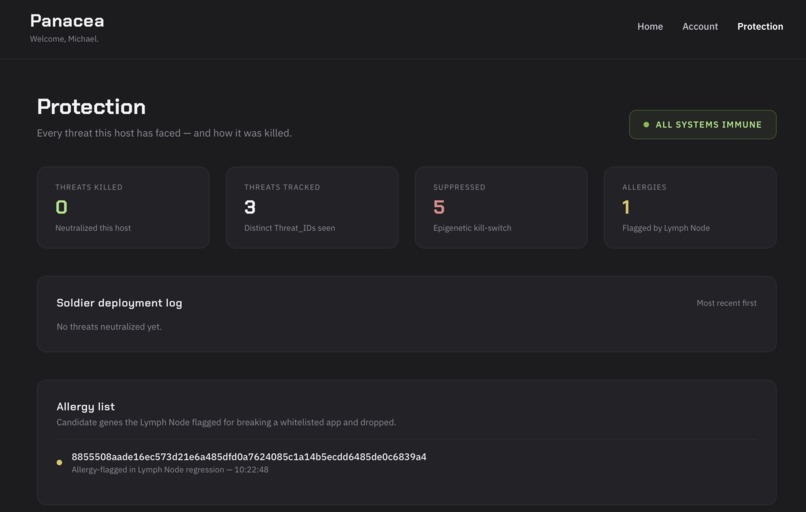Click 'Flagged by Lymph Node' caption
Viewport: 806px width, 512px height.
tap(666, 228)
